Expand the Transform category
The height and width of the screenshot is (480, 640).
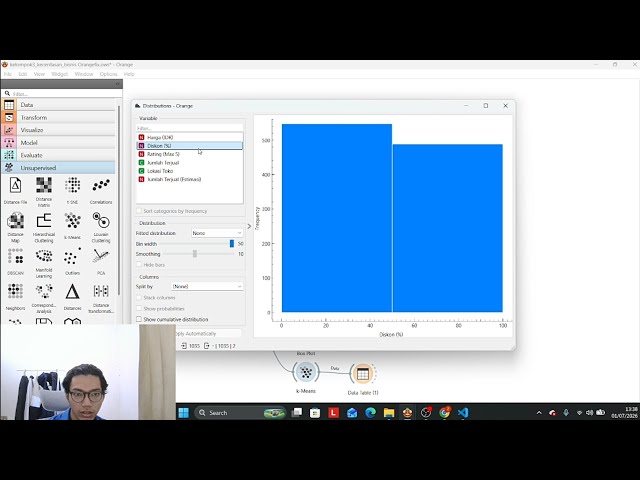tap(58, 118)
